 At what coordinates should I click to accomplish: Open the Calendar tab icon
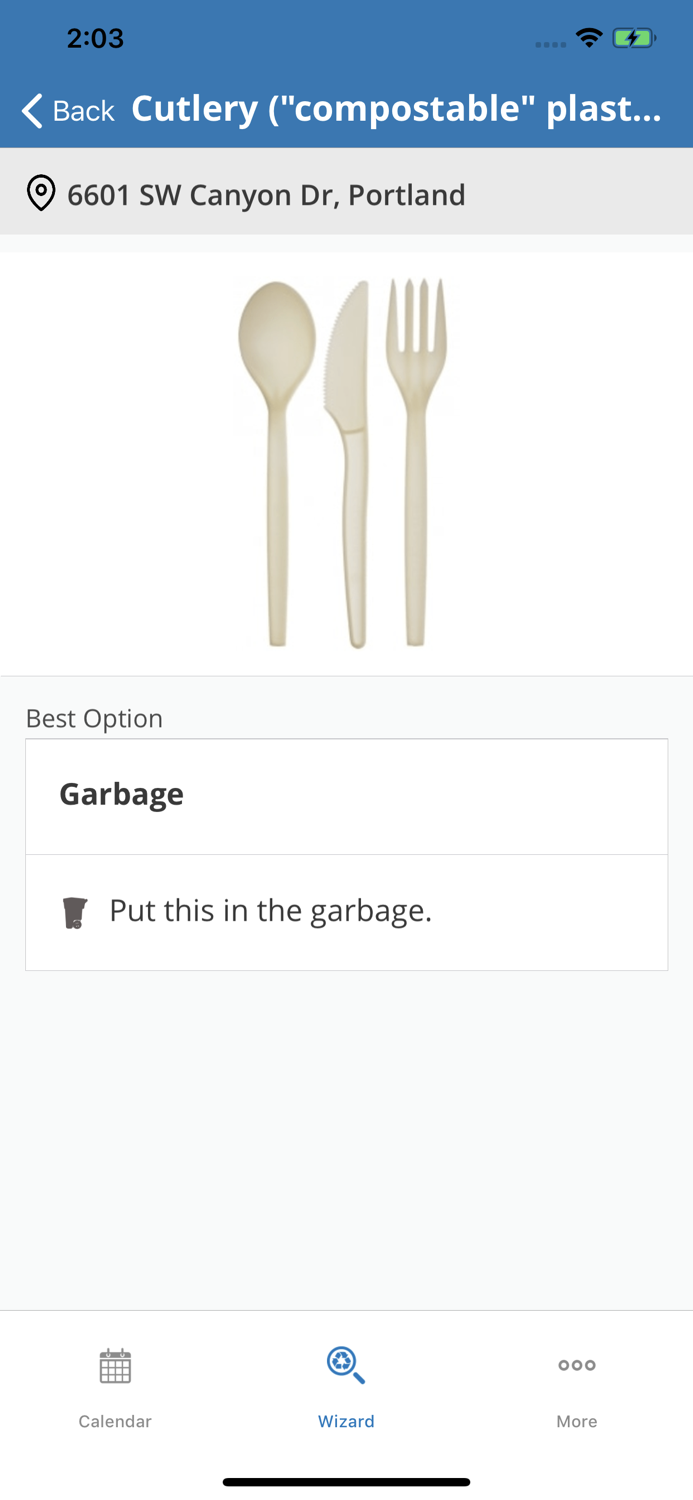[x=115, y=1364]
